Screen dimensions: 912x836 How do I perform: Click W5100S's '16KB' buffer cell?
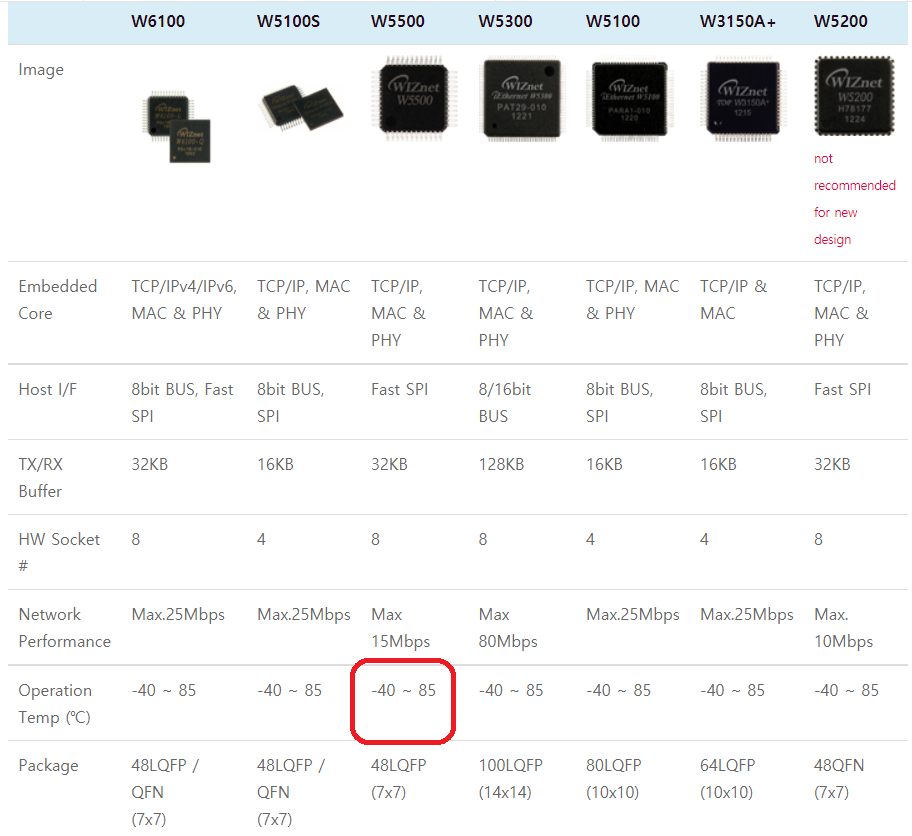(275, 464)
